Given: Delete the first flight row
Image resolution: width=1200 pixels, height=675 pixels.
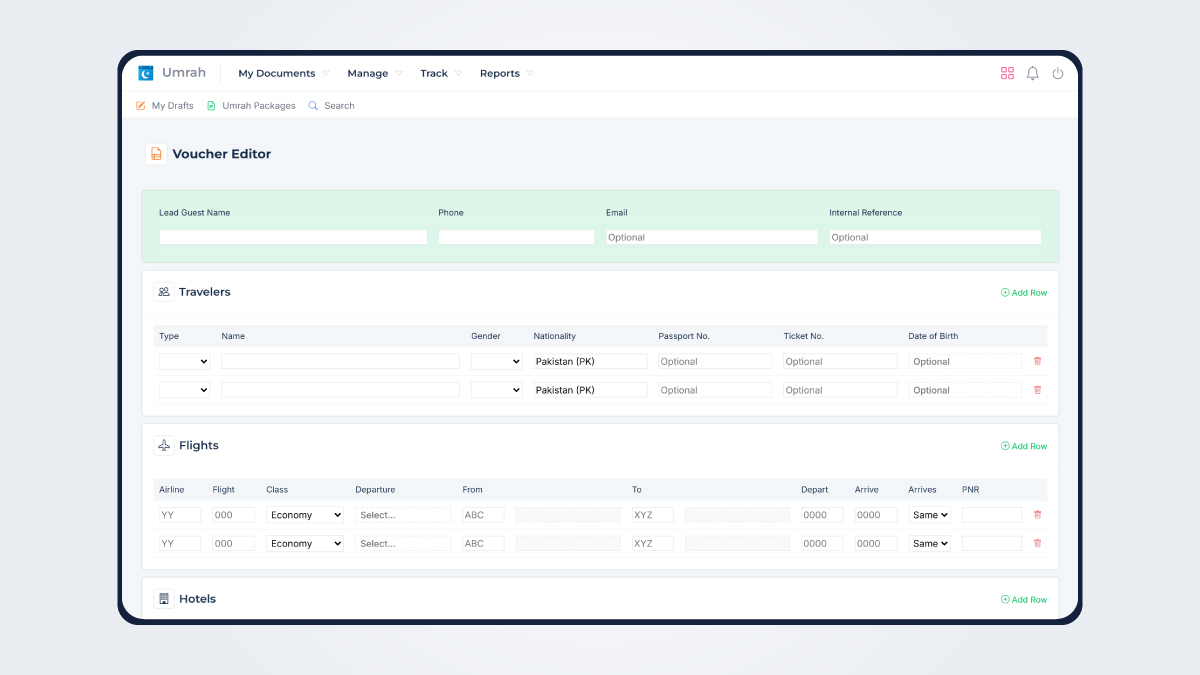Looking at the screenshot, I should [x=1037, y=515].
